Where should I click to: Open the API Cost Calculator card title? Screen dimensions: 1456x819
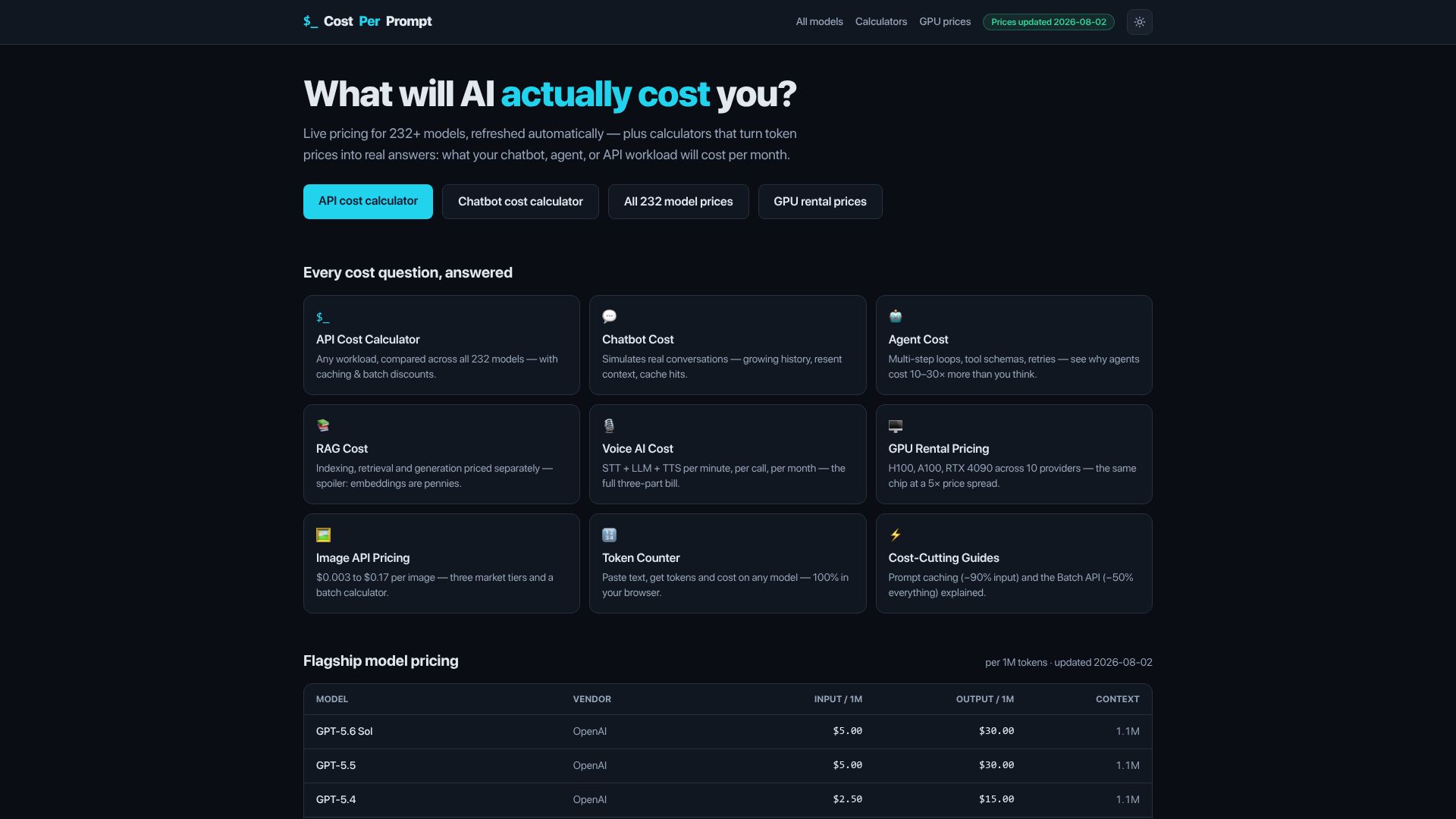(x=368, y=340)
